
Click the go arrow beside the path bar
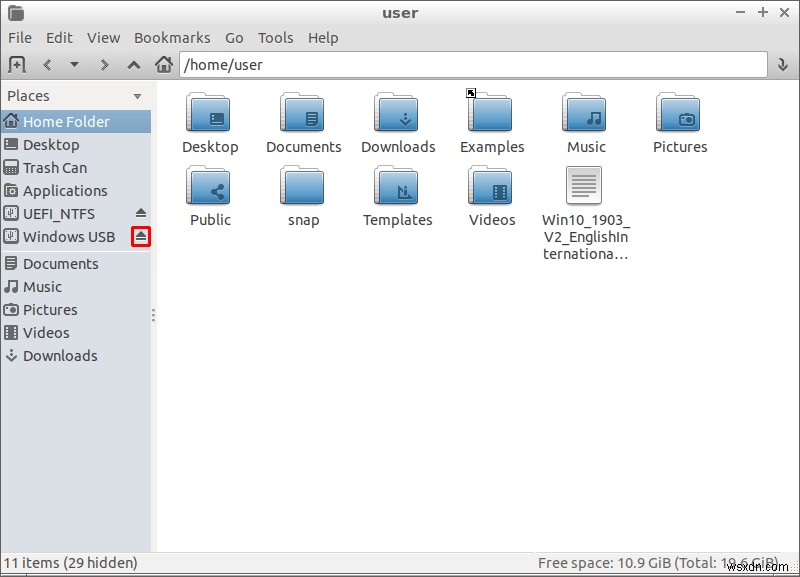click(x=782, y=63)
